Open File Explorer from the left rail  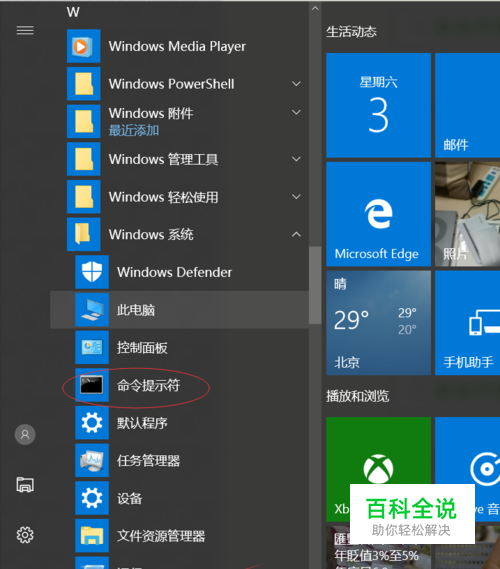(x=25, y=484)
